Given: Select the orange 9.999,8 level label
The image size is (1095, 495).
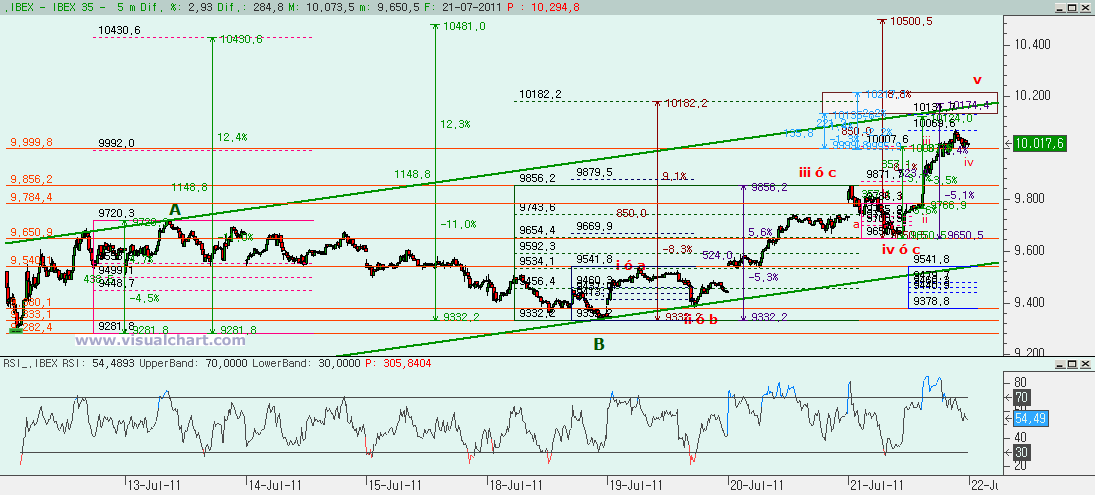Looking at the screenshot, I should point(30,142).
